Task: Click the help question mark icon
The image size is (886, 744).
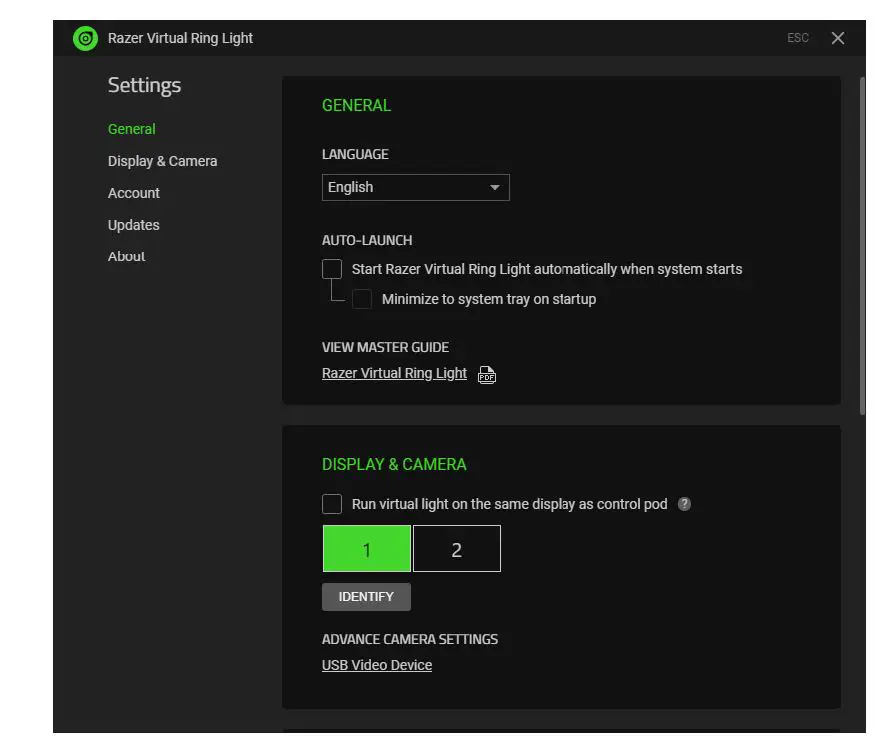Action: pyautogui.click(x=684, y=504)
